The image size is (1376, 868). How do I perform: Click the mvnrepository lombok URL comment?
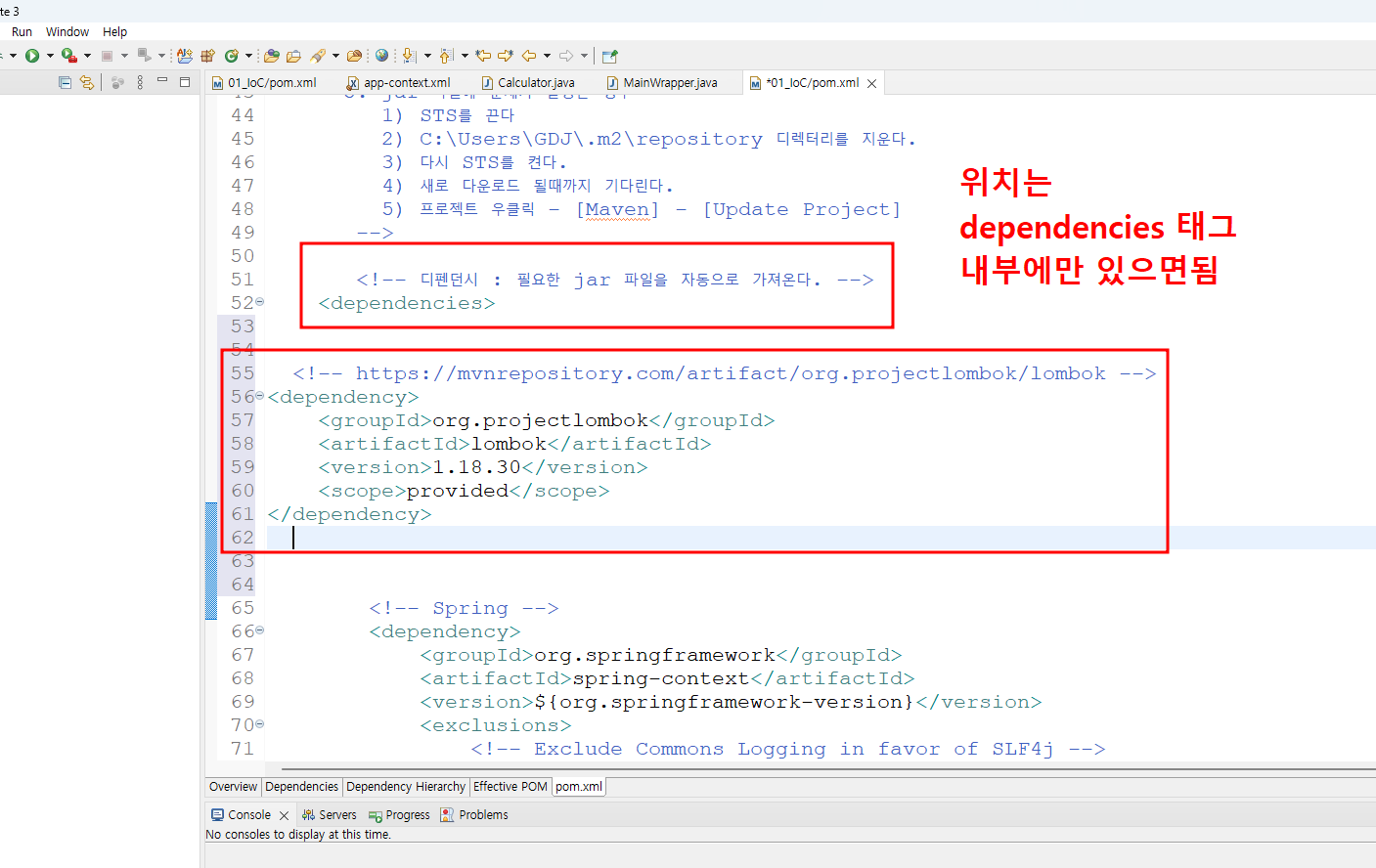click(x=725, y=373)
